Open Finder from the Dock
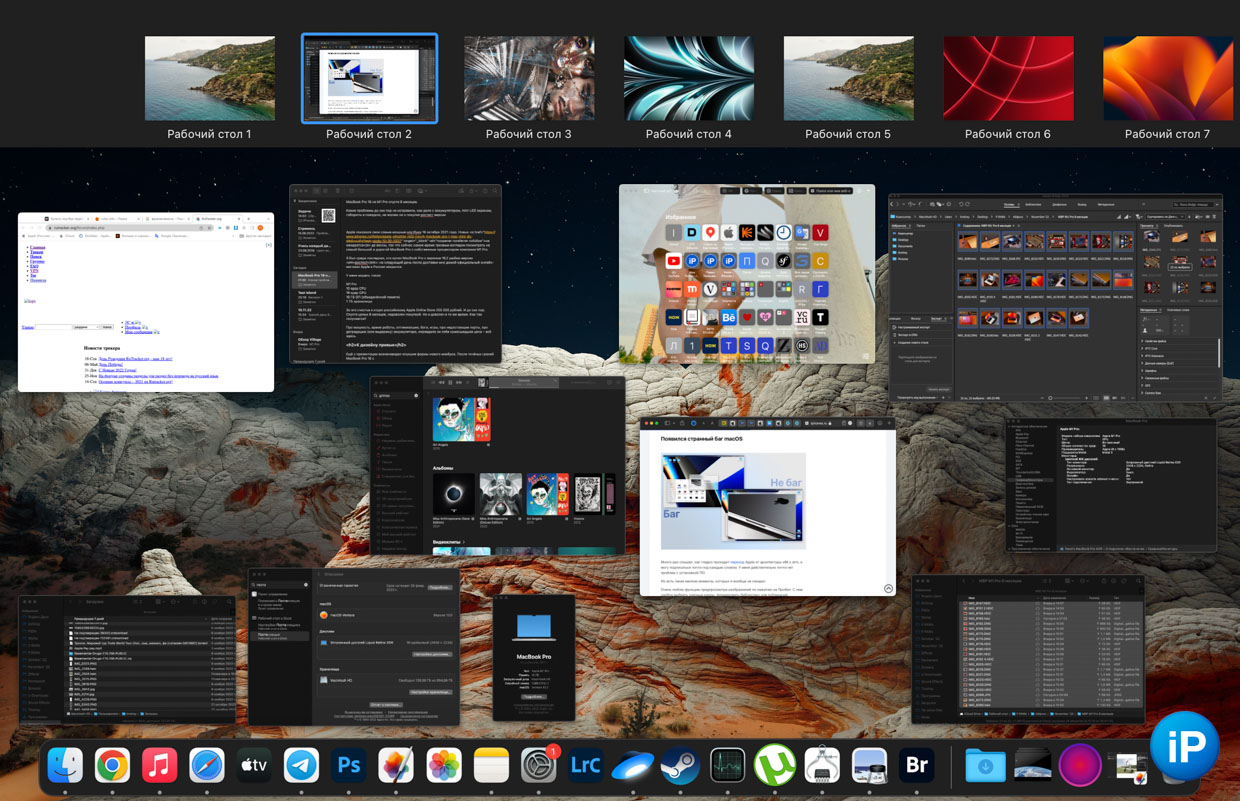1240x801 pixels. point(65,766)
